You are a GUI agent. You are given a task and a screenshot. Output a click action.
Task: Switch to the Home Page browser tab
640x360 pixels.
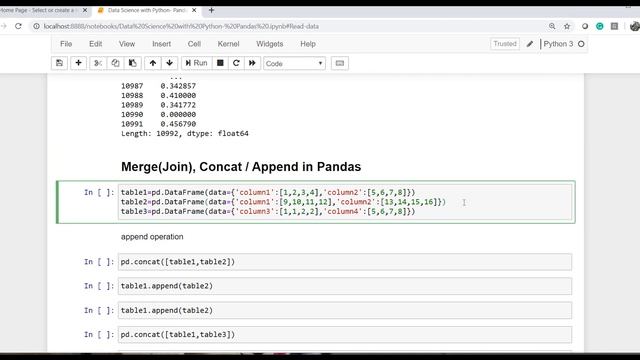coord(39,10)
